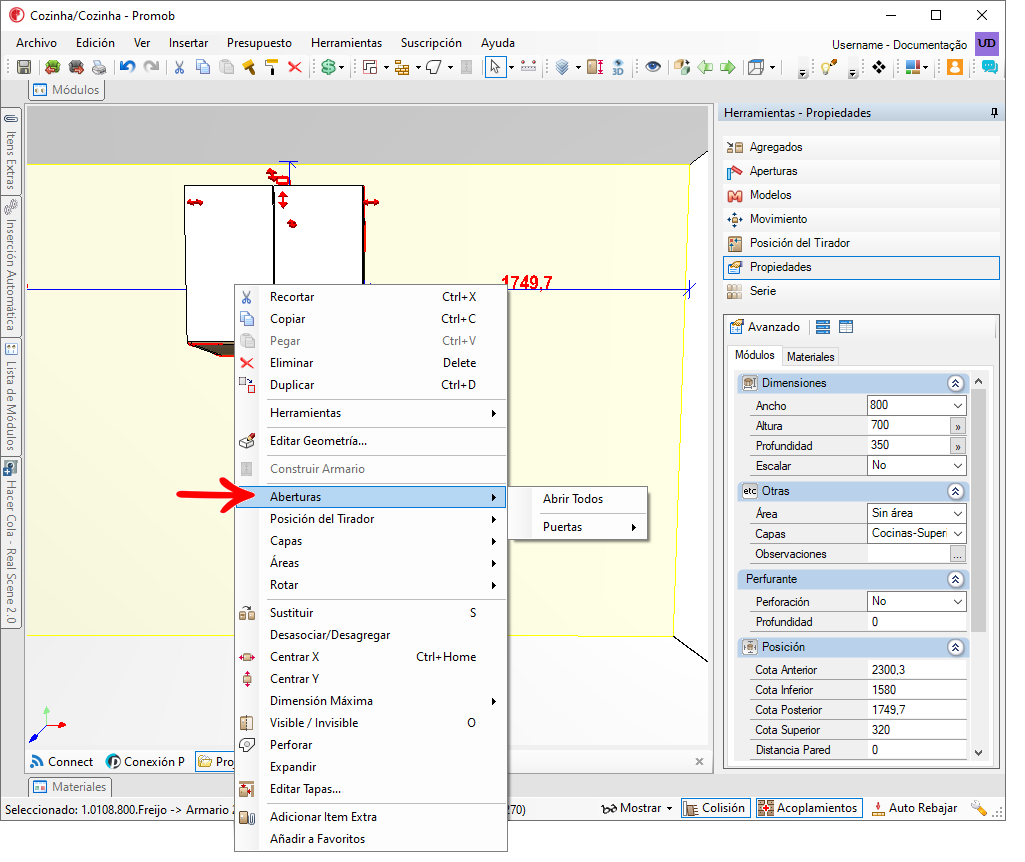Click the Undo arrow icon
This screenshot has height=862, width=1025.
(127, 67)
